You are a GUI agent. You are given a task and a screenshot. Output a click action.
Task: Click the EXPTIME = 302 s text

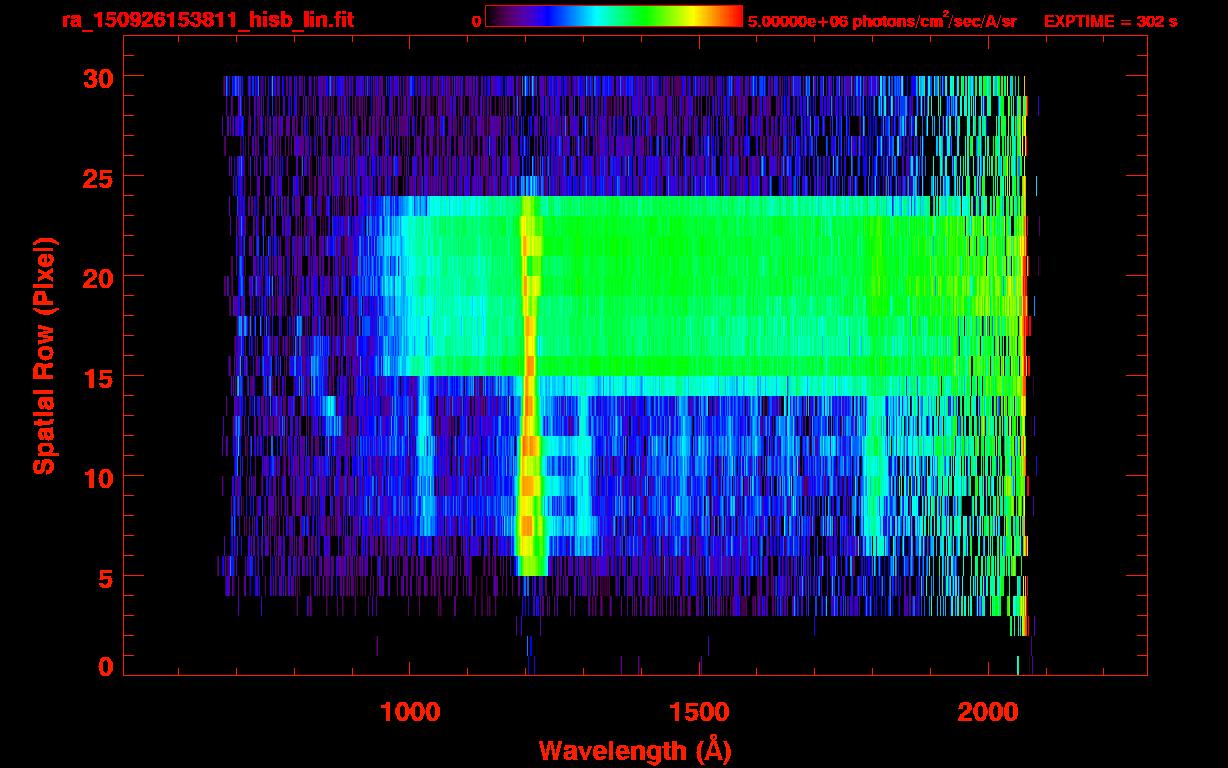coord(1110,21)
